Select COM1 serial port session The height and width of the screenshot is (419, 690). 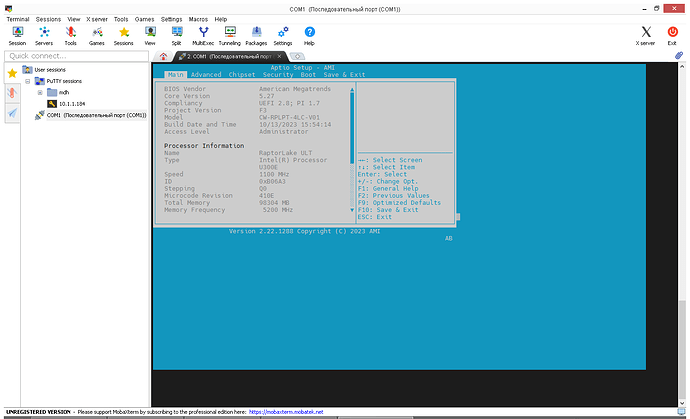[96, 115]
